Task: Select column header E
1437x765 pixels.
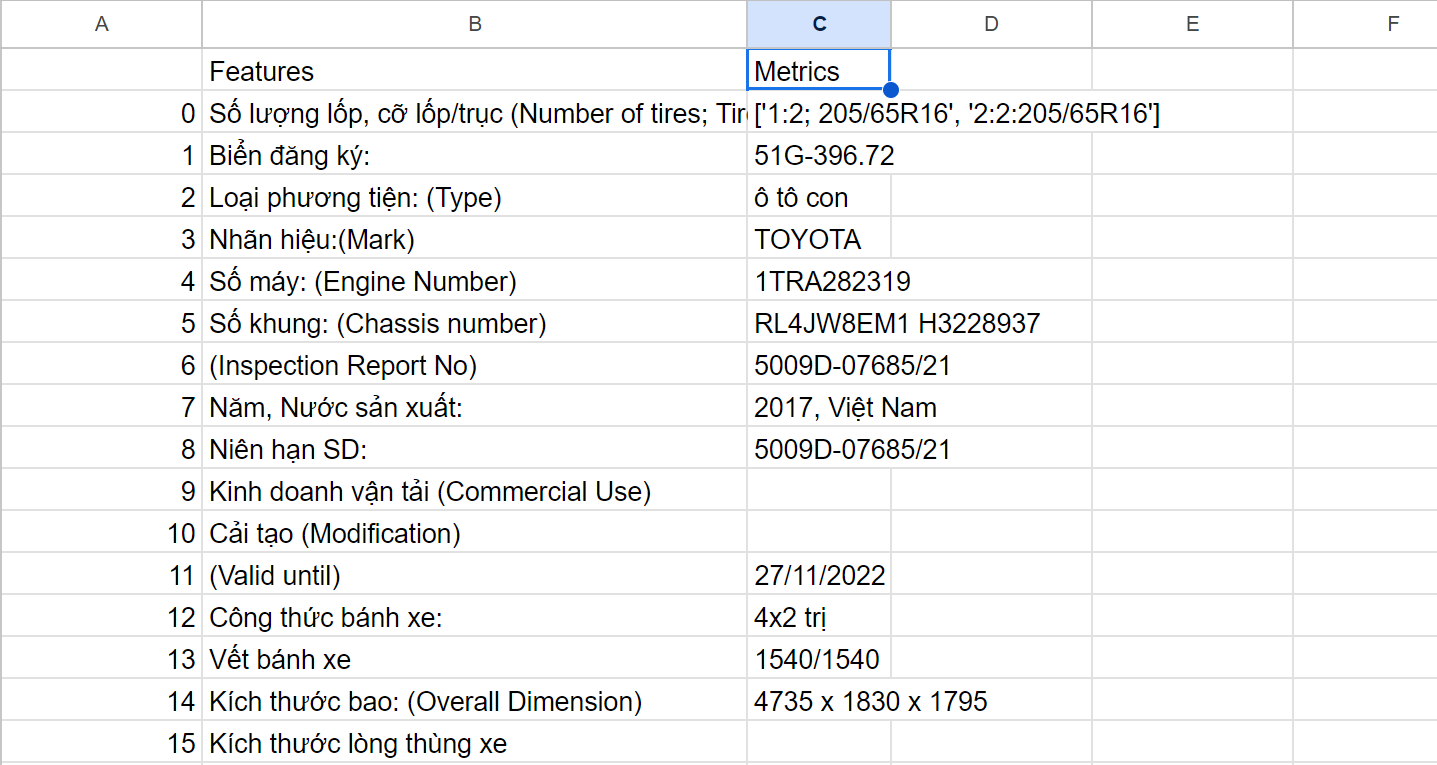Action: click(x=1191, y=24)
